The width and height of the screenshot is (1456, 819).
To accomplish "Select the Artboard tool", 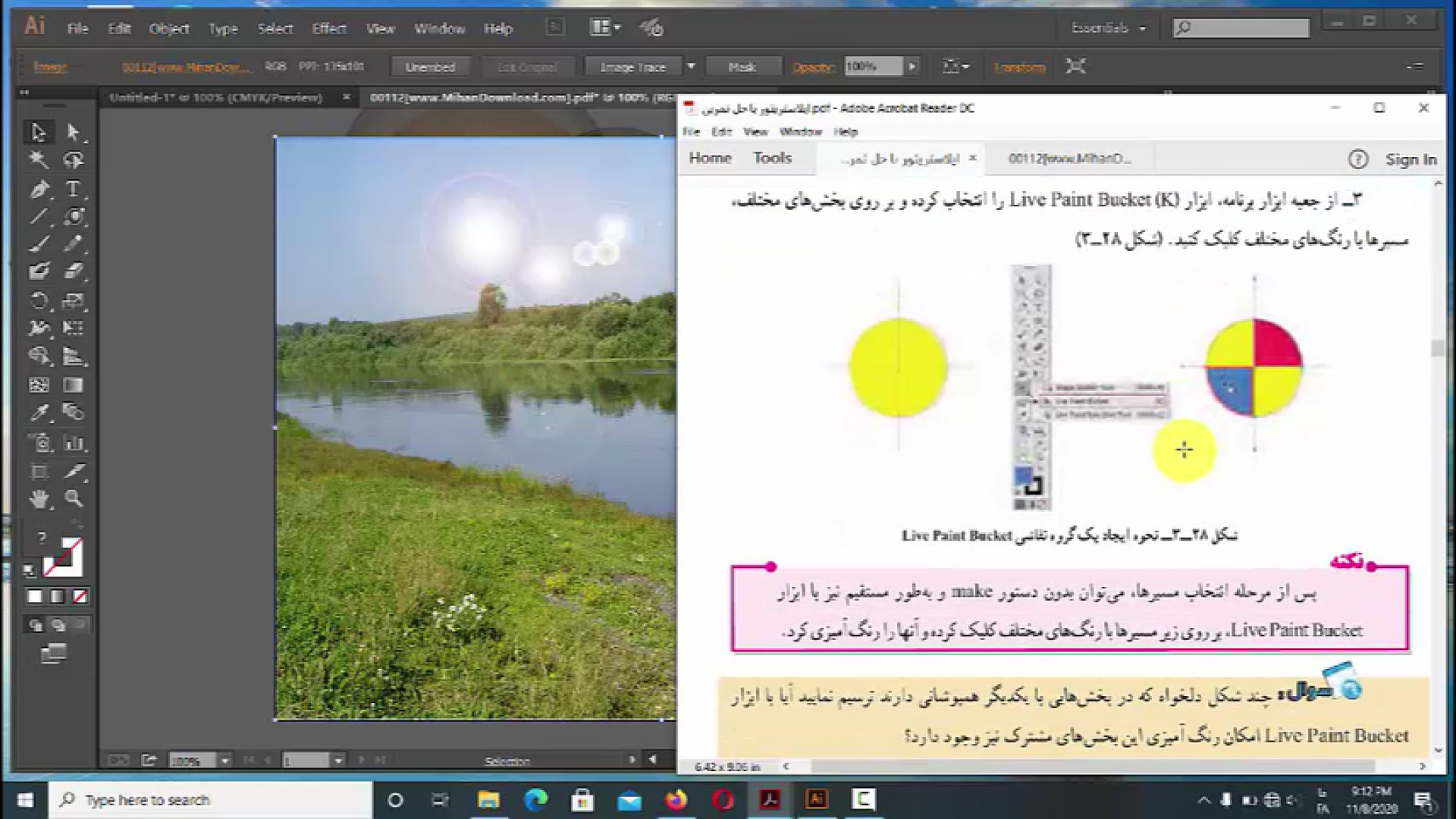I will pyautogui.click(x=39, y=471).
